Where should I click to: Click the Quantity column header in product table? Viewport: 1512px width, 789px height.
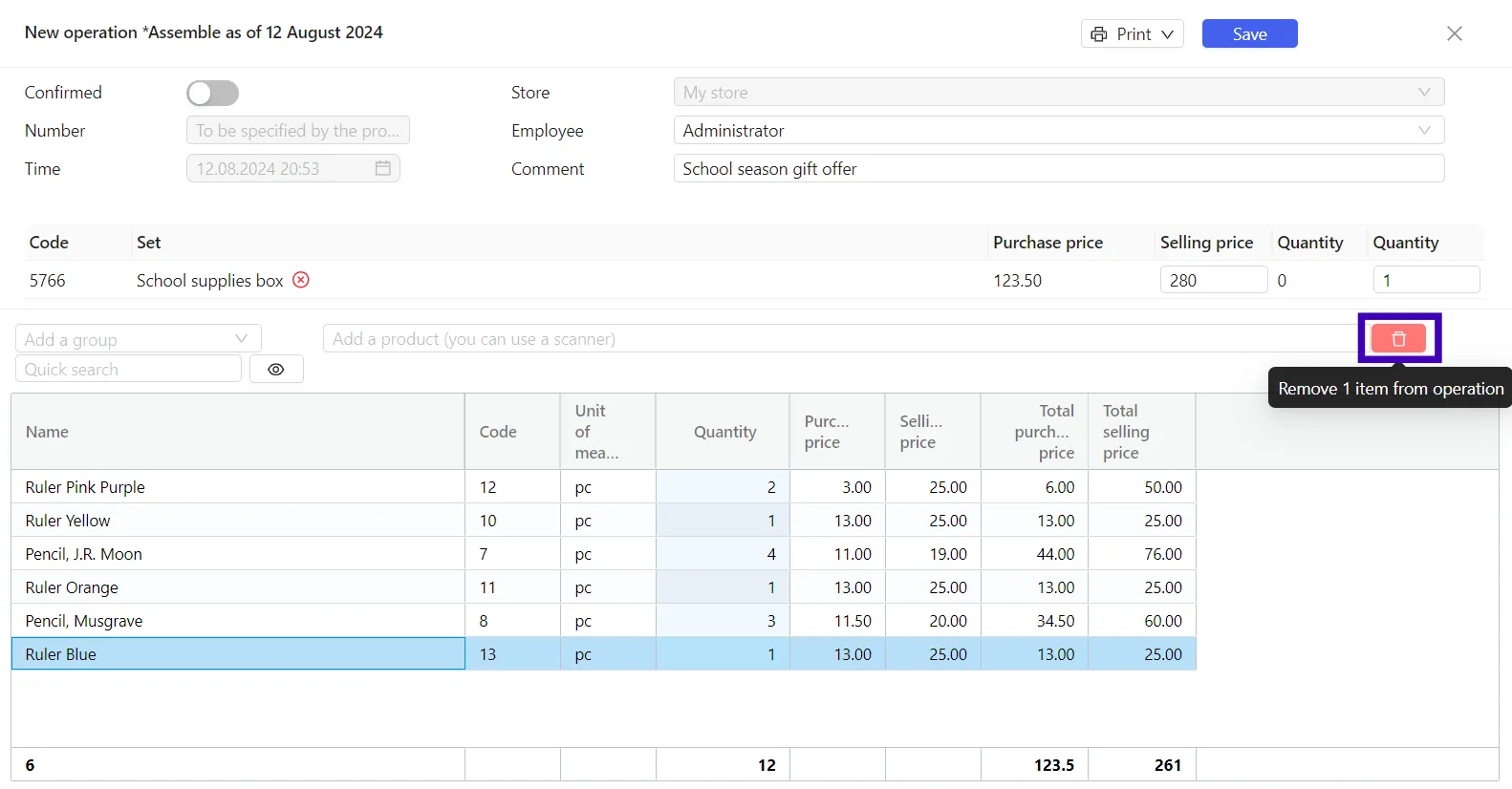coord(723,432)
